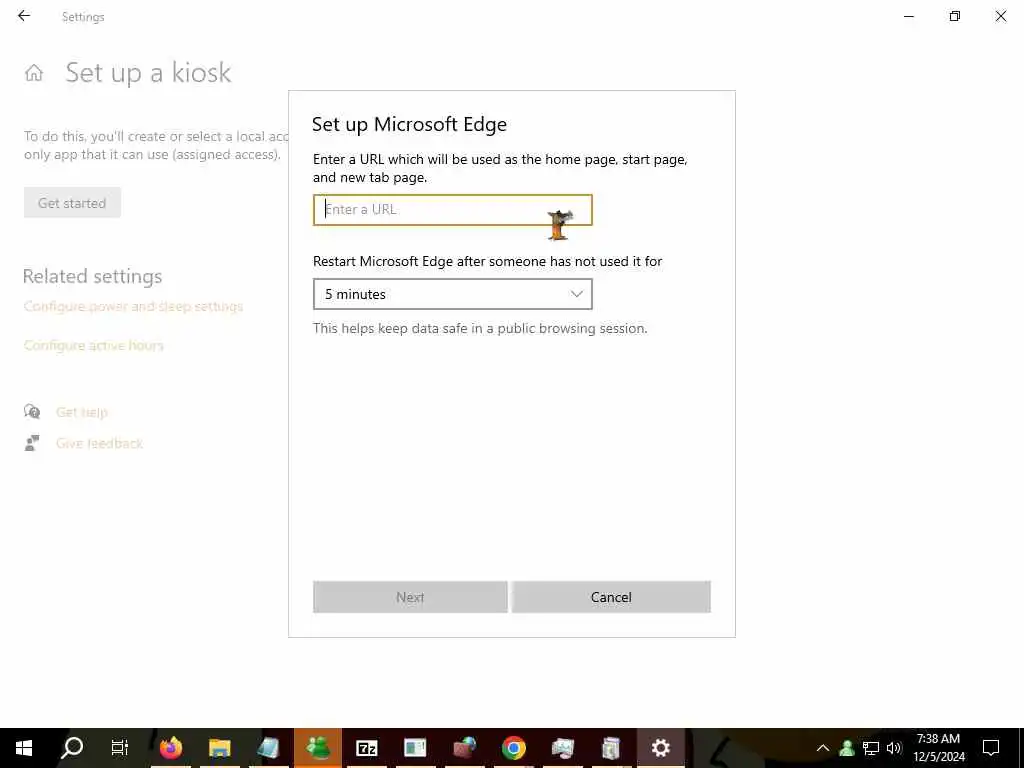Open the globe and briefcase taskbar icon
The width and height of the screenshot is (1024, 768).
pyautogui.click(x=465, y=748)
